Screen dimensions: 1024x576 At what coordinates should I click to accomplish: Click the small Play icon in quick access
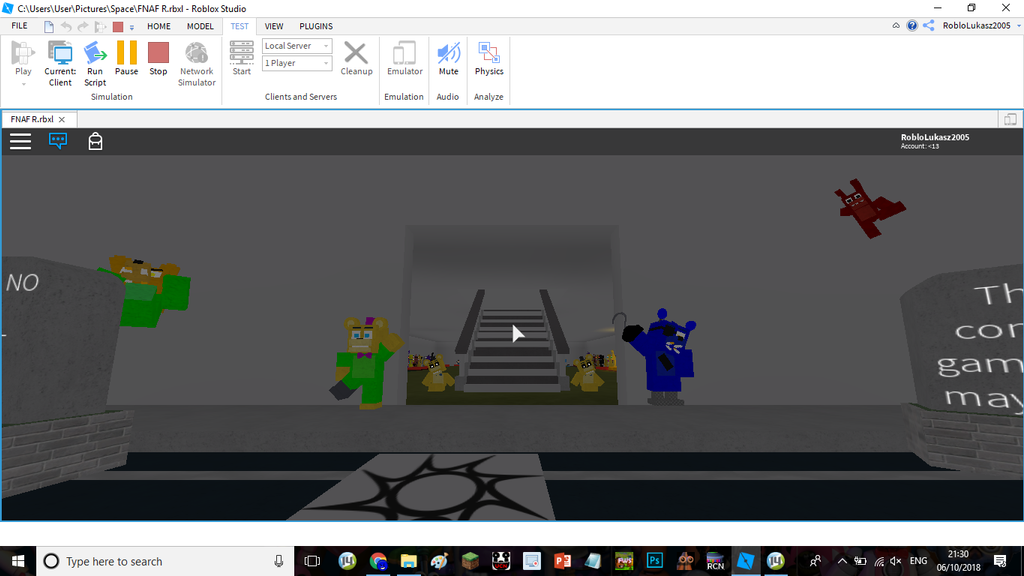[x=100, y=27]
